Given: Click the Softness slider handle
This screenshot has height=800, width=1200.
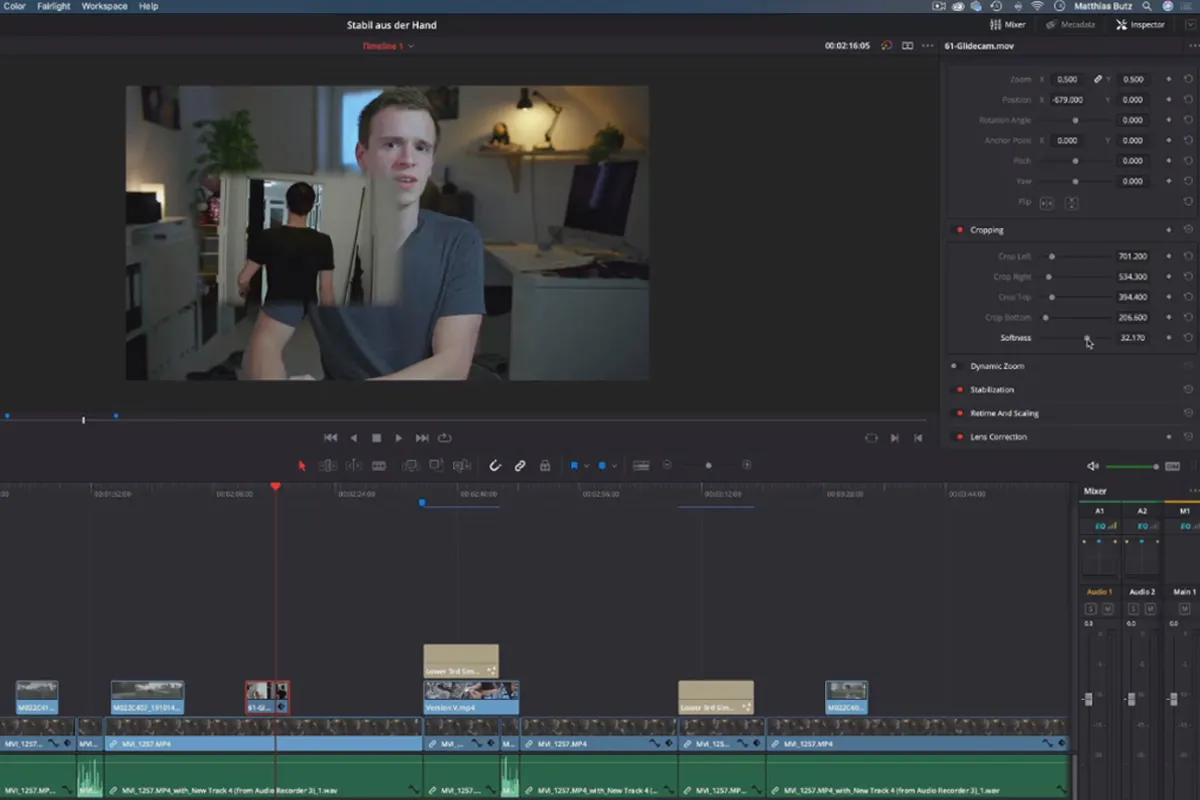Looking at the screenshot, I should pyautogui.click(x=1087, y=338).
